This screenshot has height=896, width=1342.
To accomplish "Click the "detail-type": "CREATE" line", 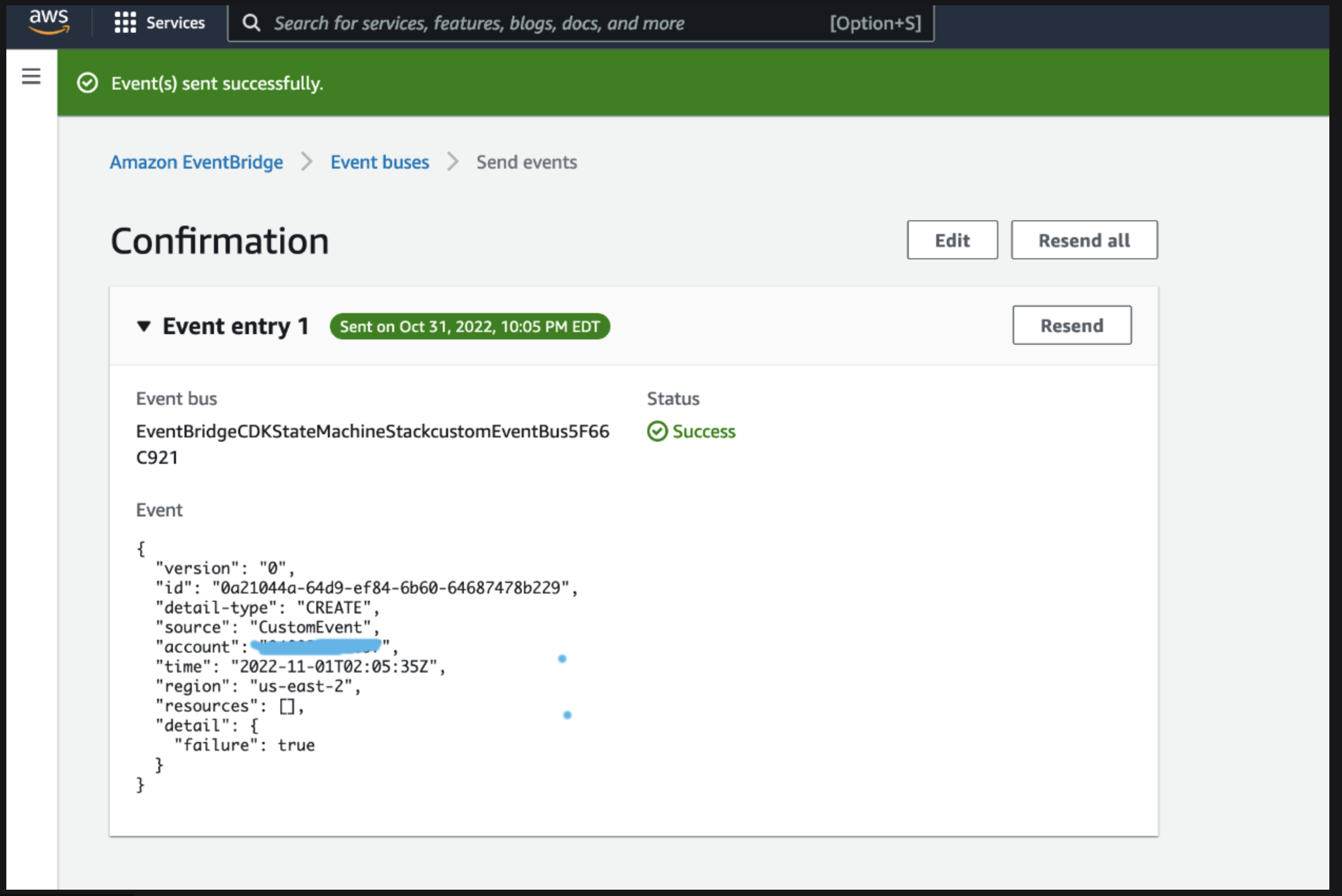I will 267,607.
